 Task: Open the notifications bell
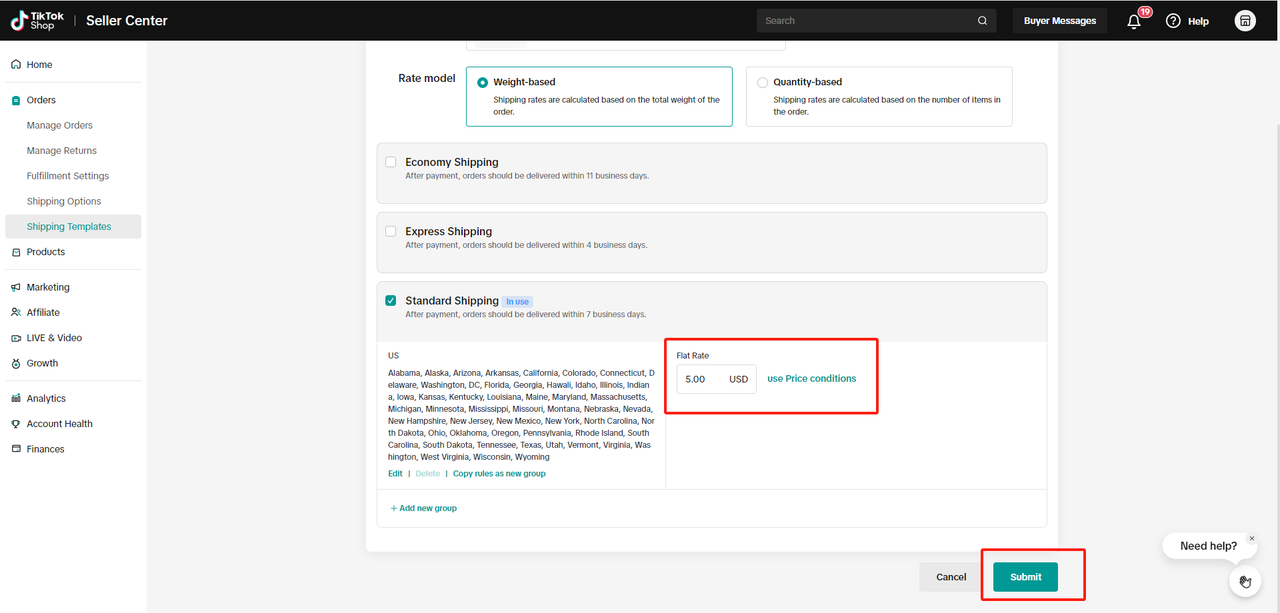click(1134, 21)
